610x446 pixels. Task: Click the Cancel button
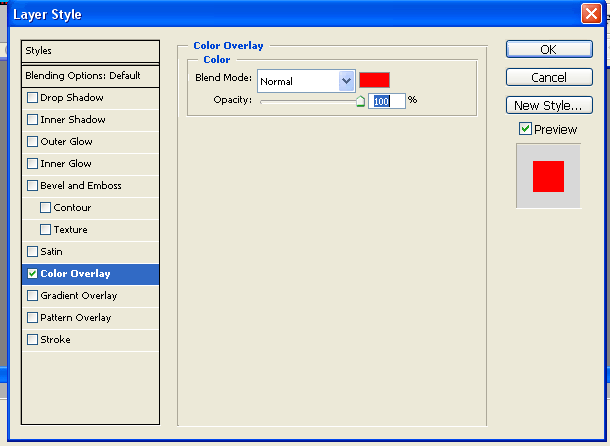[x=549, y=77]
